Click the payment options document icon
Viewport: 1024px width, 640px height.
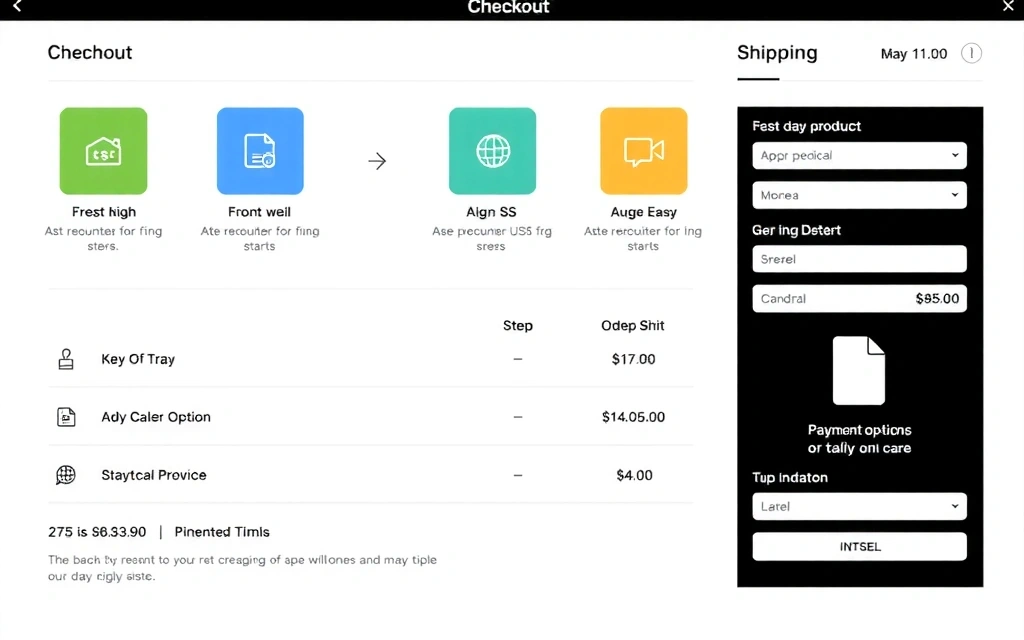tap(858, 370)
